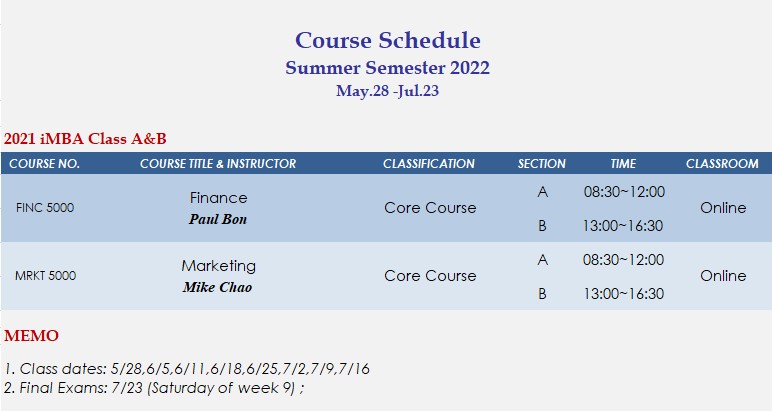This screenshot has height=411, width=772.
Task: Select the Summer Semester 2022 subtitle
Action: [x=387, y=67]
